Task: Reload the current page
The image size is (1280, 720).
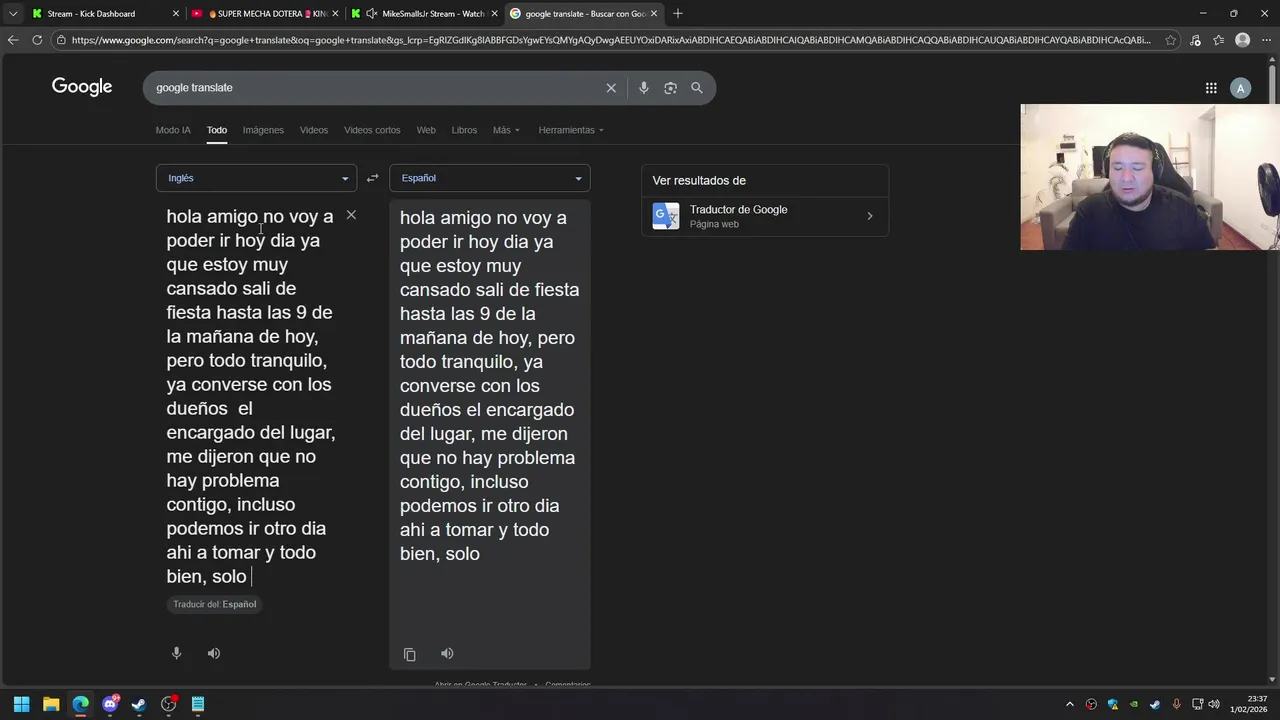Action: click(x=37, y=40)
